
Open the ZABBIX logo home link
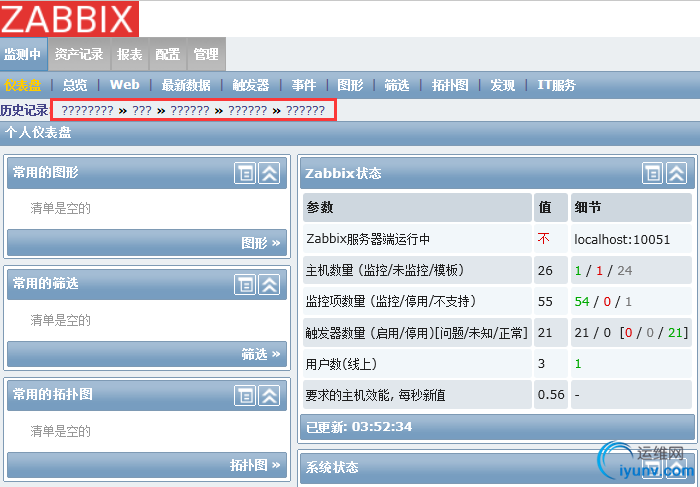69,19
